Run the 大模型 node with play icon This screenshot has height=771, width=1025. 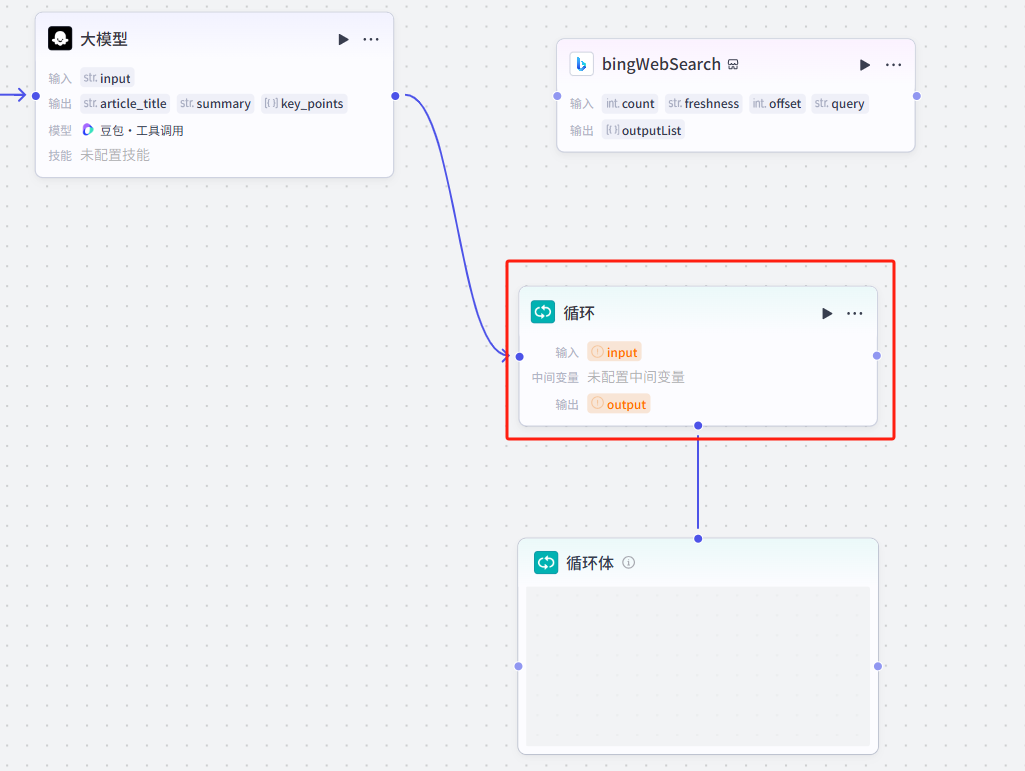tap(343, 39)
